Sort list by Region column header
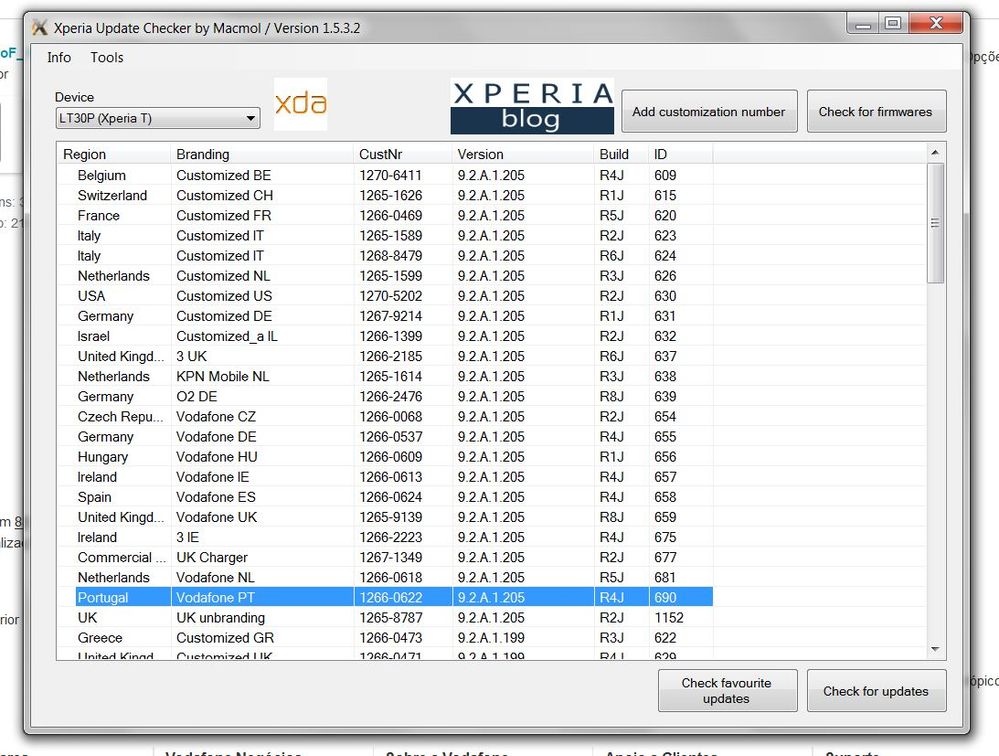Screen dimensions: 999x756 (113, 154)
